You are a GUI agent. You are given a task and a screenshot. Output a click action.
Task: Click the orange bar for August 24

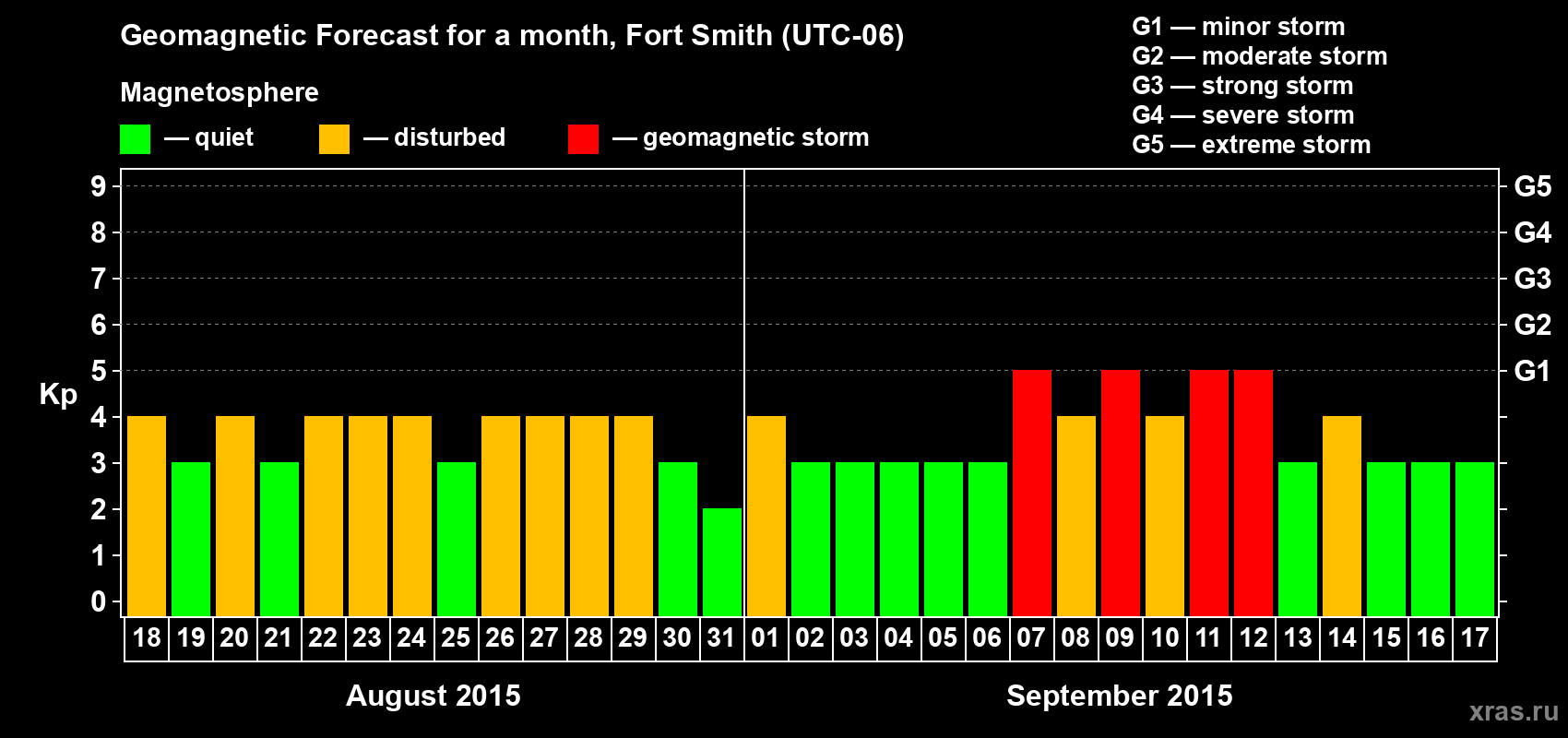[412, 517]
